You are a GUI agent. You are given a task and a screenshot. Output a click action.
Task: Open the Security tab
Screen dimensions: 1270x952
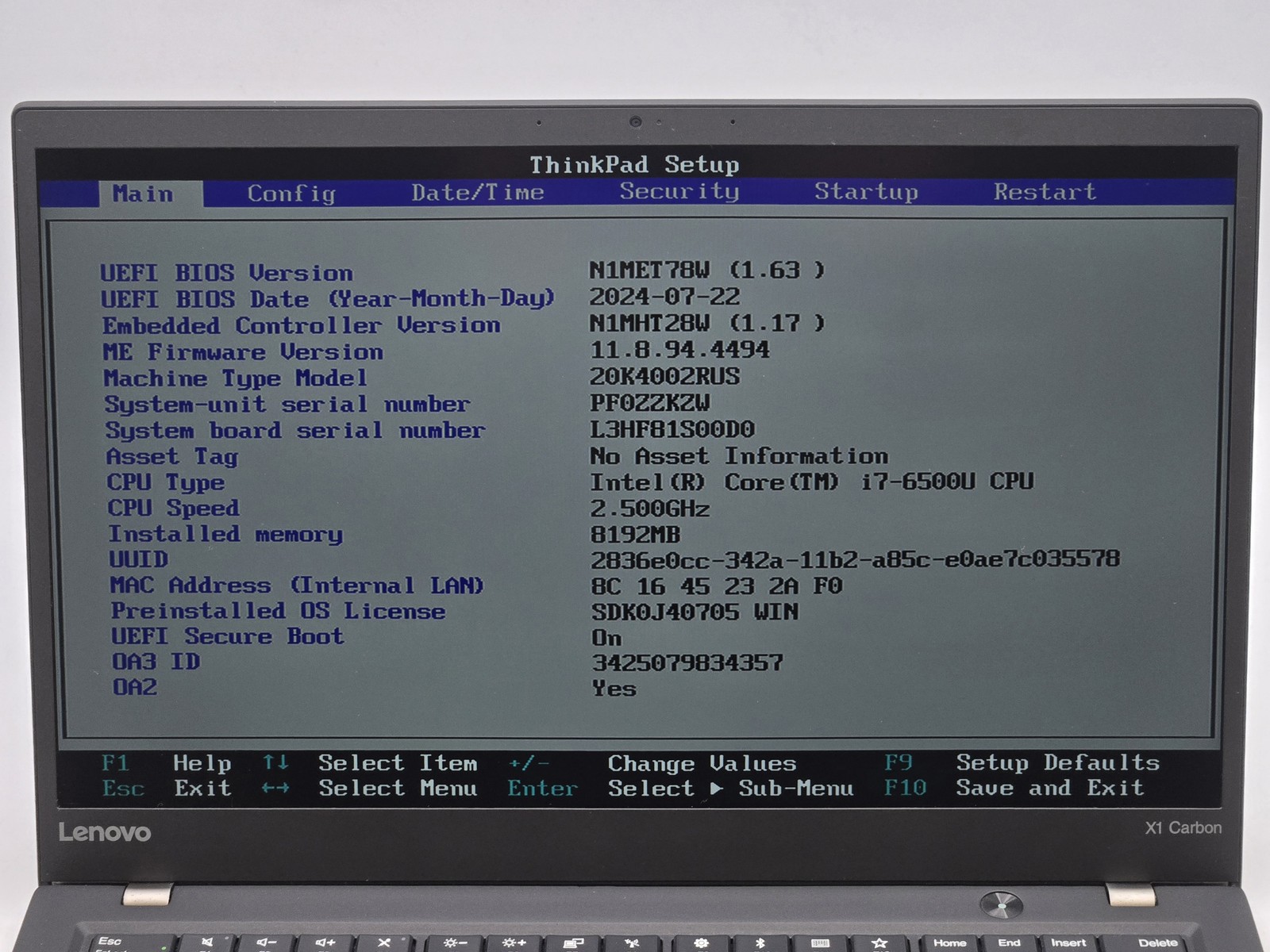[x=679, y=192]
